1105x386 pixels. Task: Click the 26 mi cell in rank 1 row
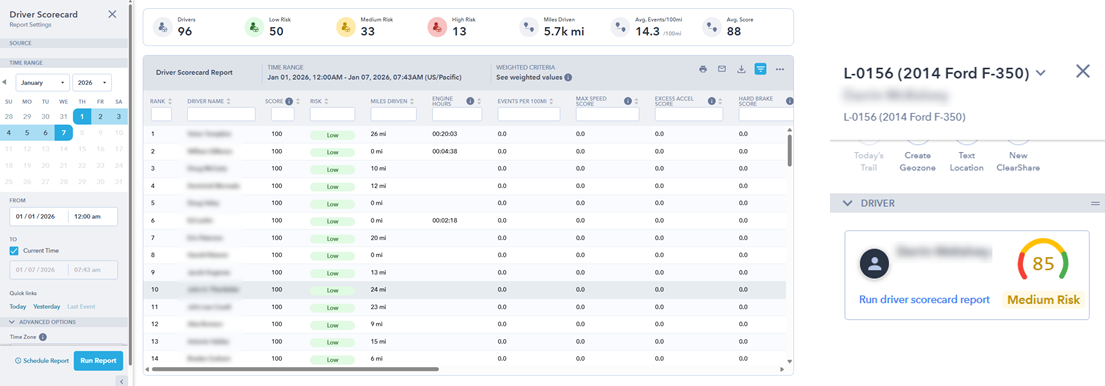click(378, 133)
